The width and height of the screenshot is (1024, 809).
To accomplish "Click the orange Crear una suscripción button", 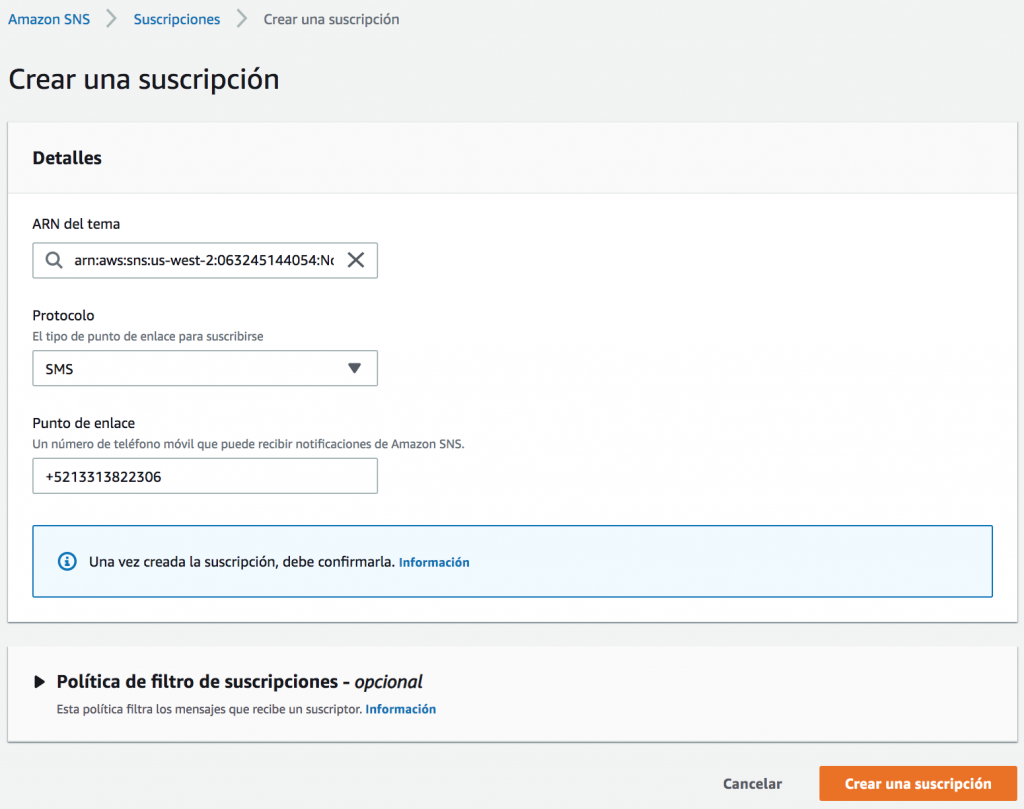I will pyautogui.click(x=917, y=784).
